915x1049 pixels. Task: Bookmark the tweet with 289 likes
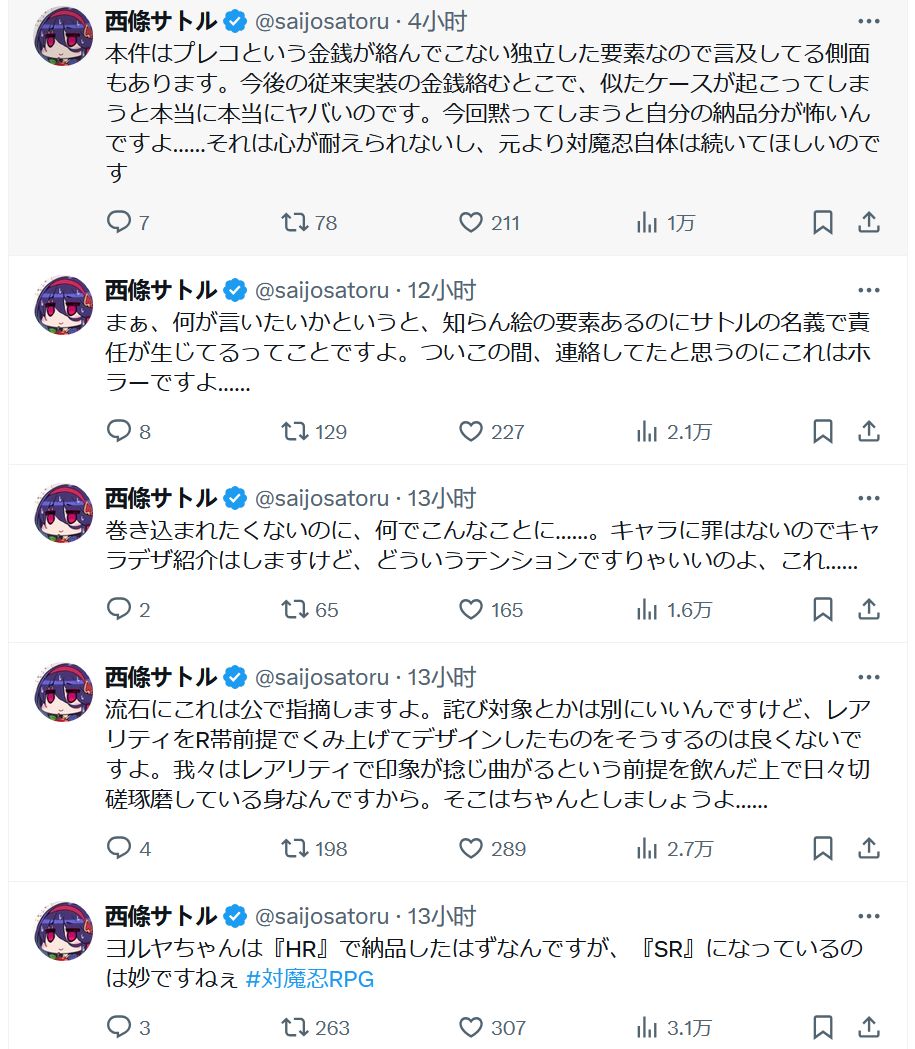click(822, 849)
